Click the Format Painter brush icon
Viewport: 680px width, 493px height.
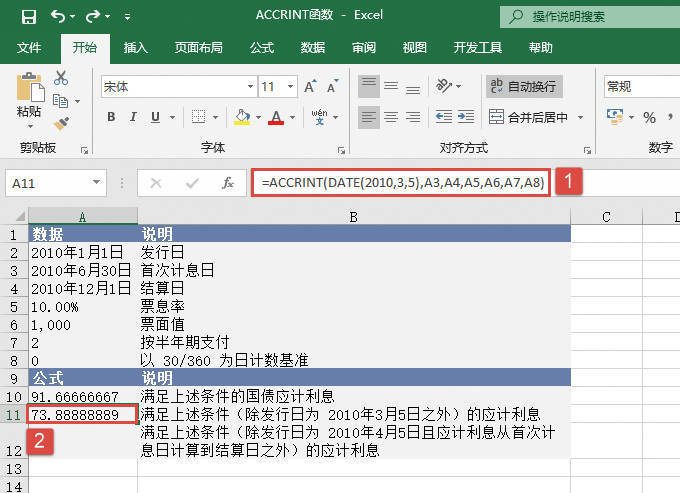[x=61, y=124]
